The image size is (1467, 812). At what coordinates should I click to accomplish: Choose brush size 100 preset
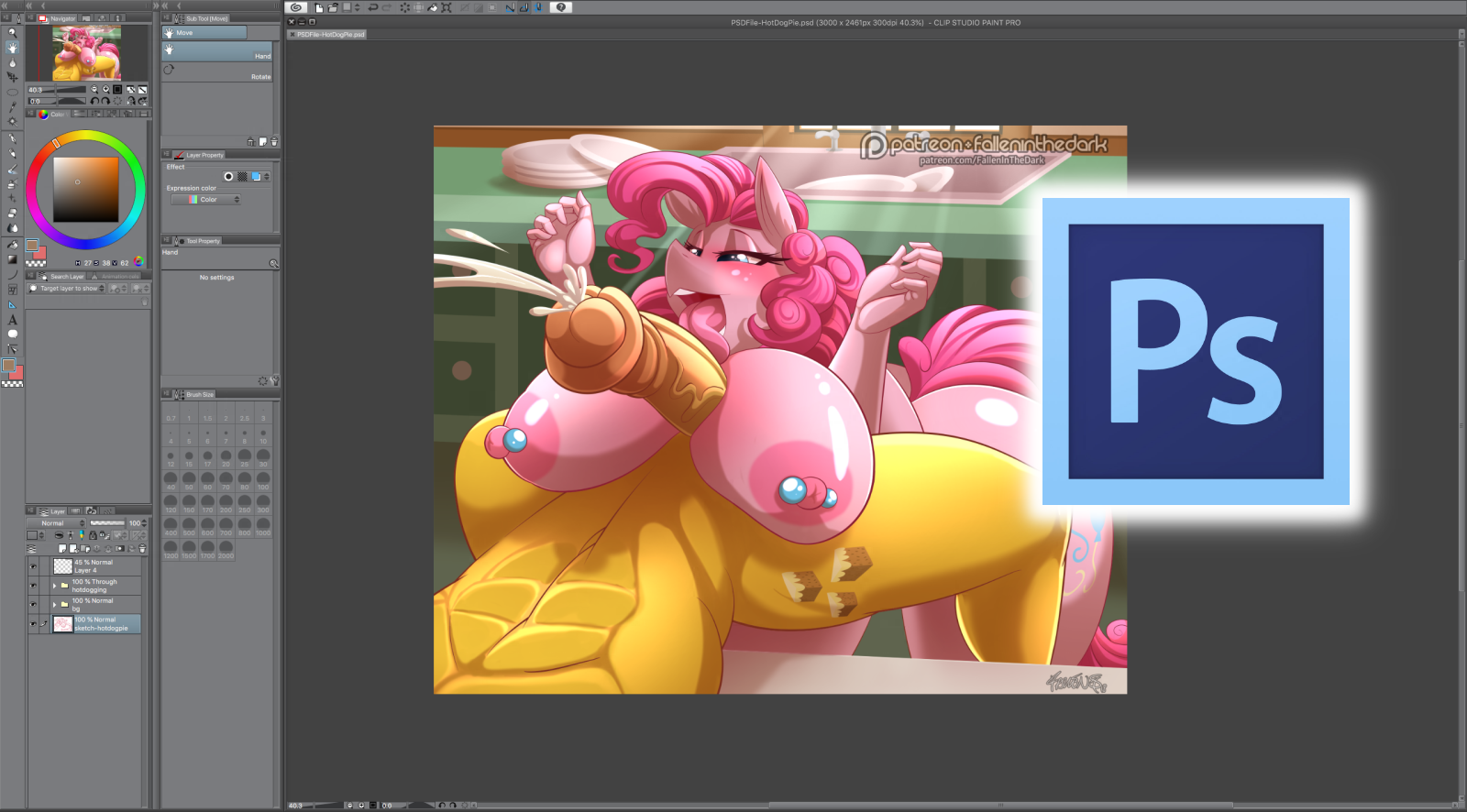coord(263,480)
